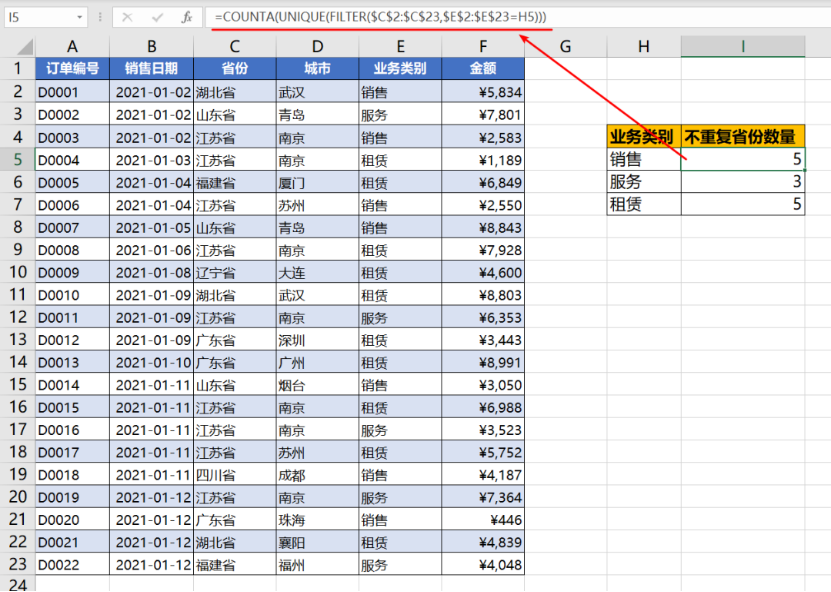Select the 不重复省份数量 header cell
The image size is (831, 592).
click(x=742, y=137)
